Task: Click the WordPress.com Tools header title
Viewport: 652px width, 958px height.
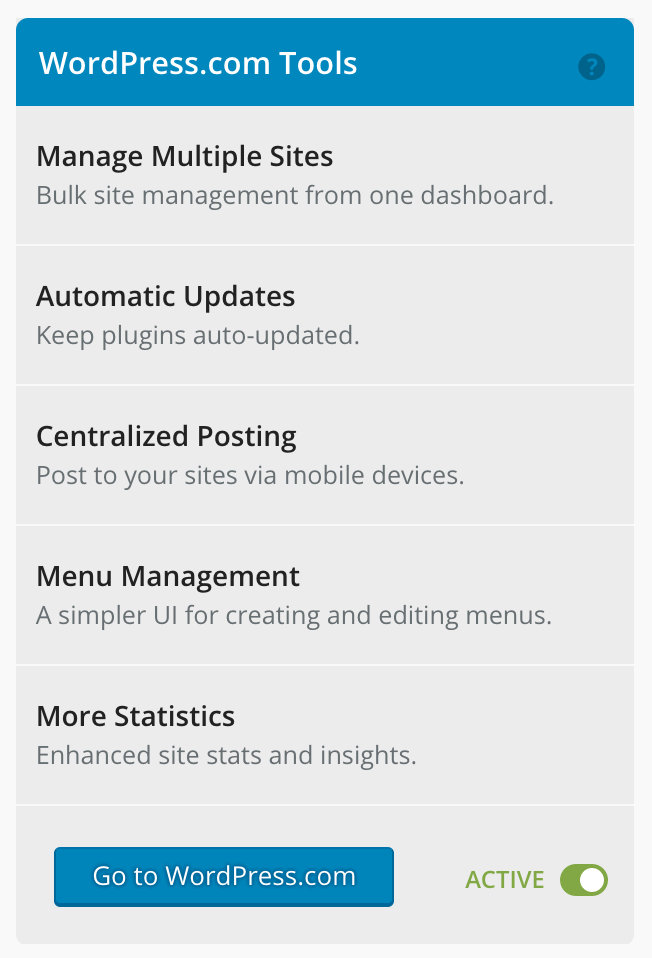Action: [x=198, y=63]
